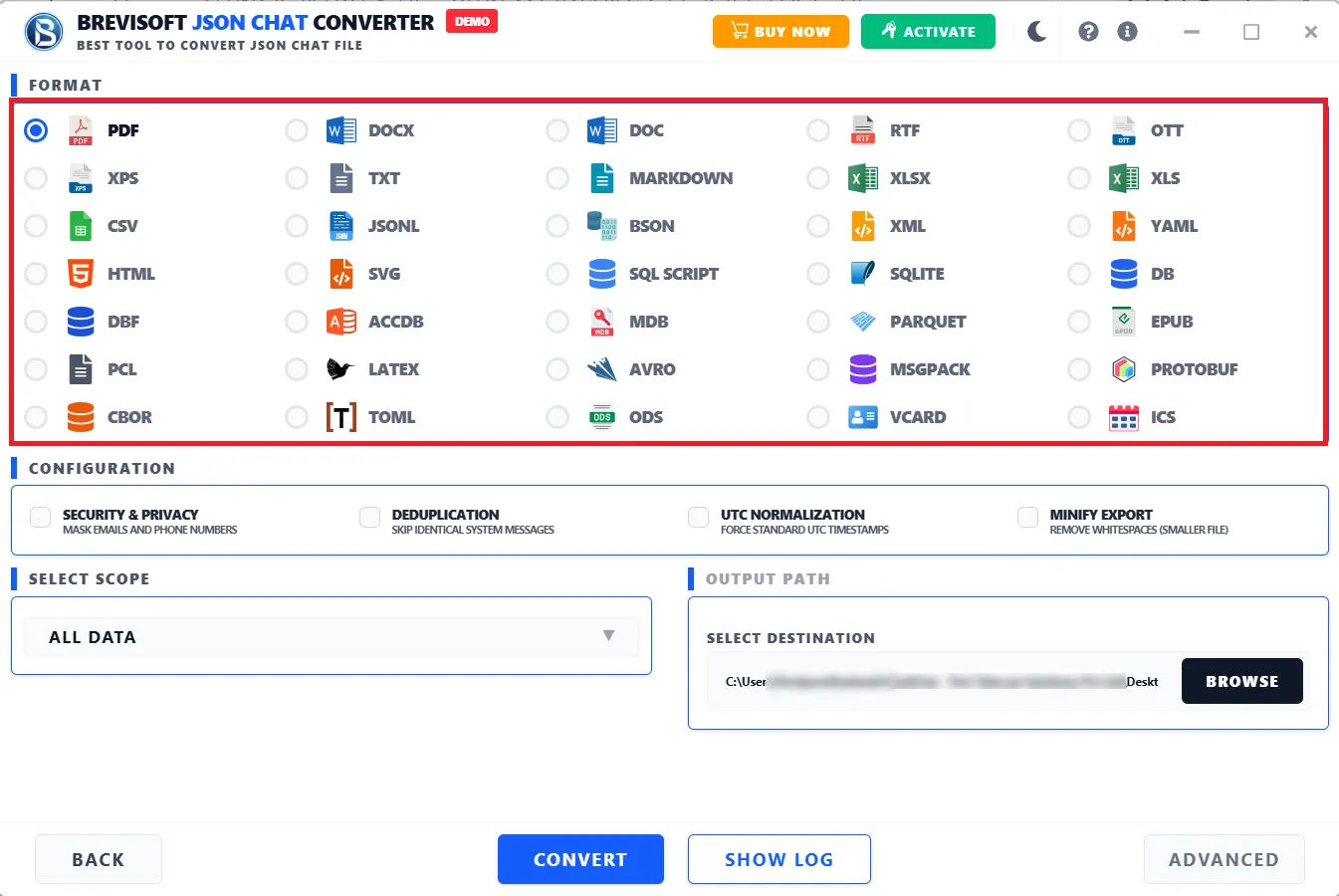
Task: Click the XML code icon
Action: coord(863,226)
